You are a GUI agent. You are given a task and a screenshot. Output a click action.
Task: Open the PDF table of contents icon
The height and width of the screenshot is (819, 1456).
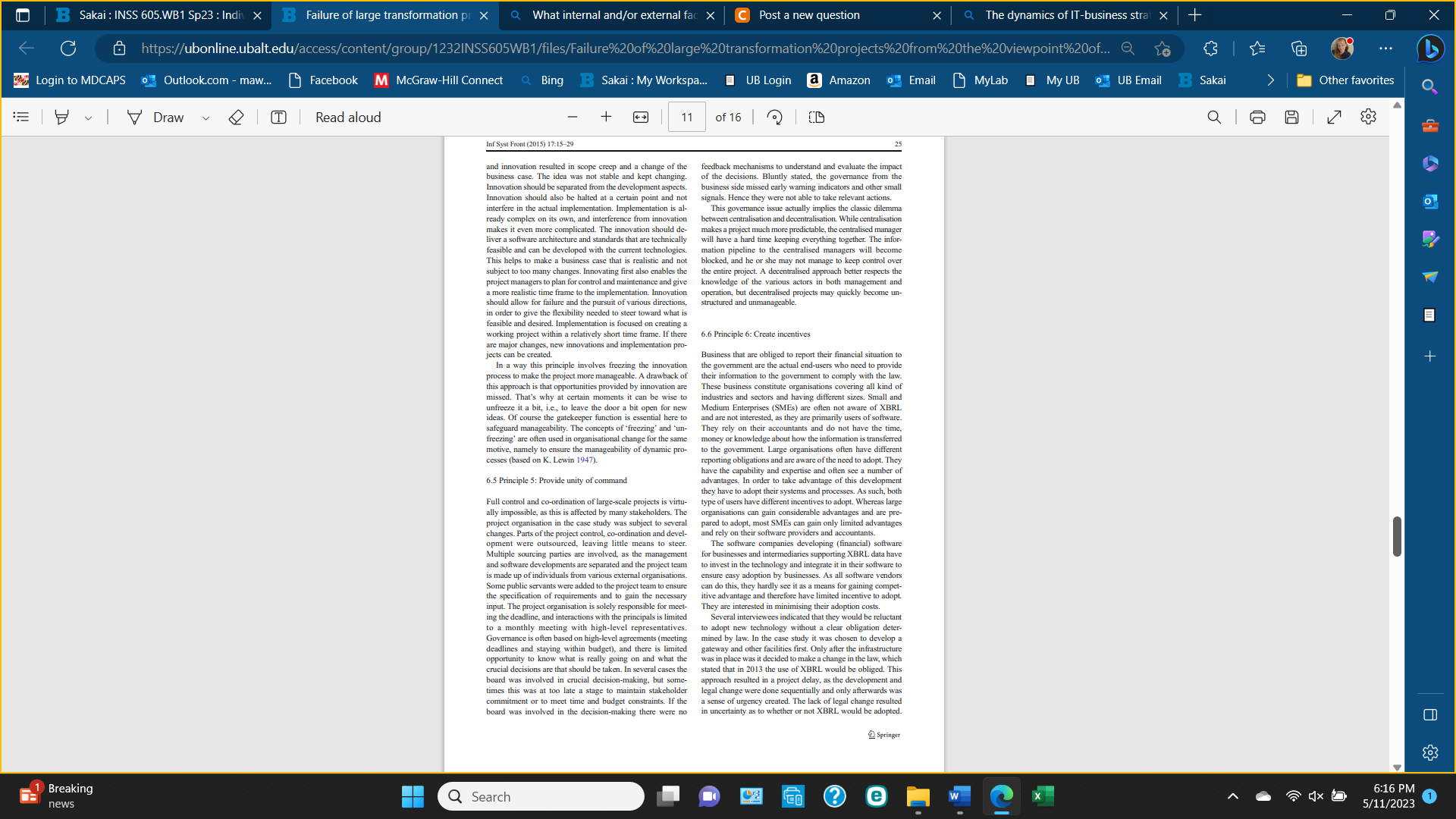[x=21, y=117]
